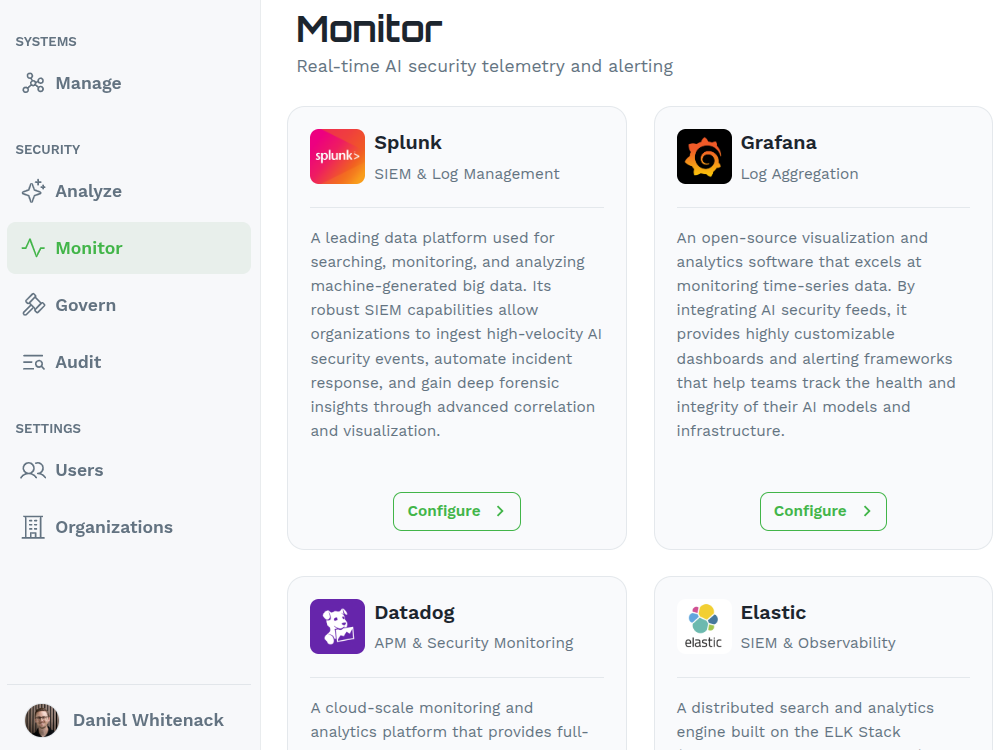
Task: Click the Manage nodes icon in sidebar
Action: coord(33,83)
